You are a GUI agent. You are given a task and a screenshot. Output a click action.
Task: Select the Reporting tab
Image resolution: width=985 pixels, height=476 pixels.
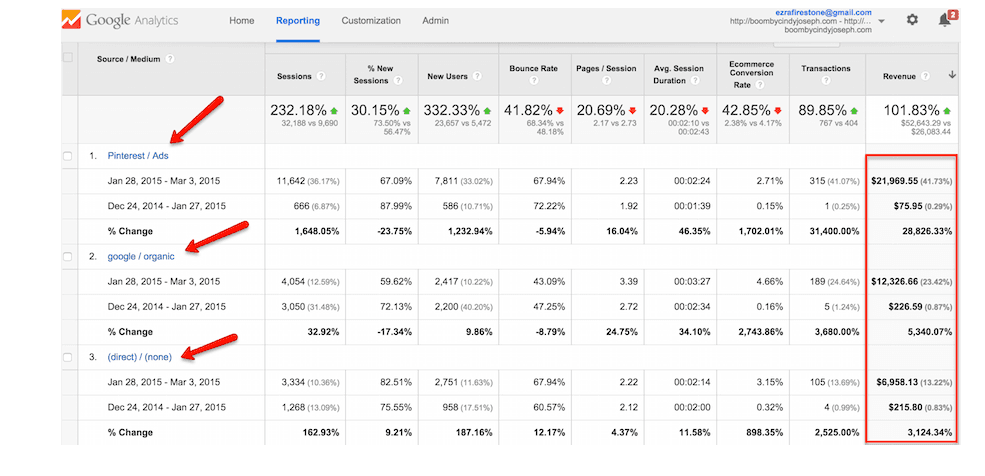tap(298, 21)
